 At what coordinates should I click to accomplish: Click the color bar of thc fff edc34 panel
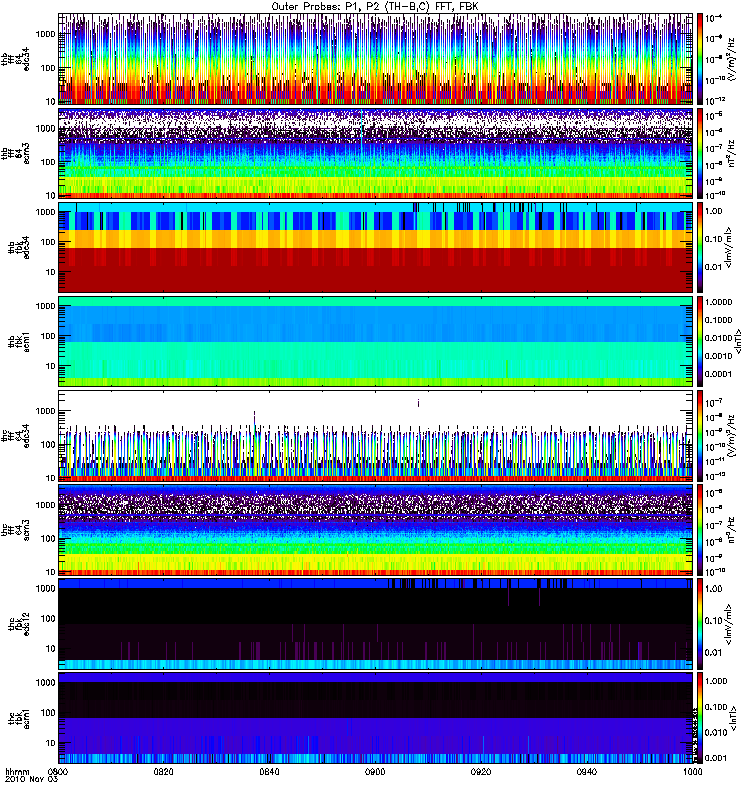[699, 435]
